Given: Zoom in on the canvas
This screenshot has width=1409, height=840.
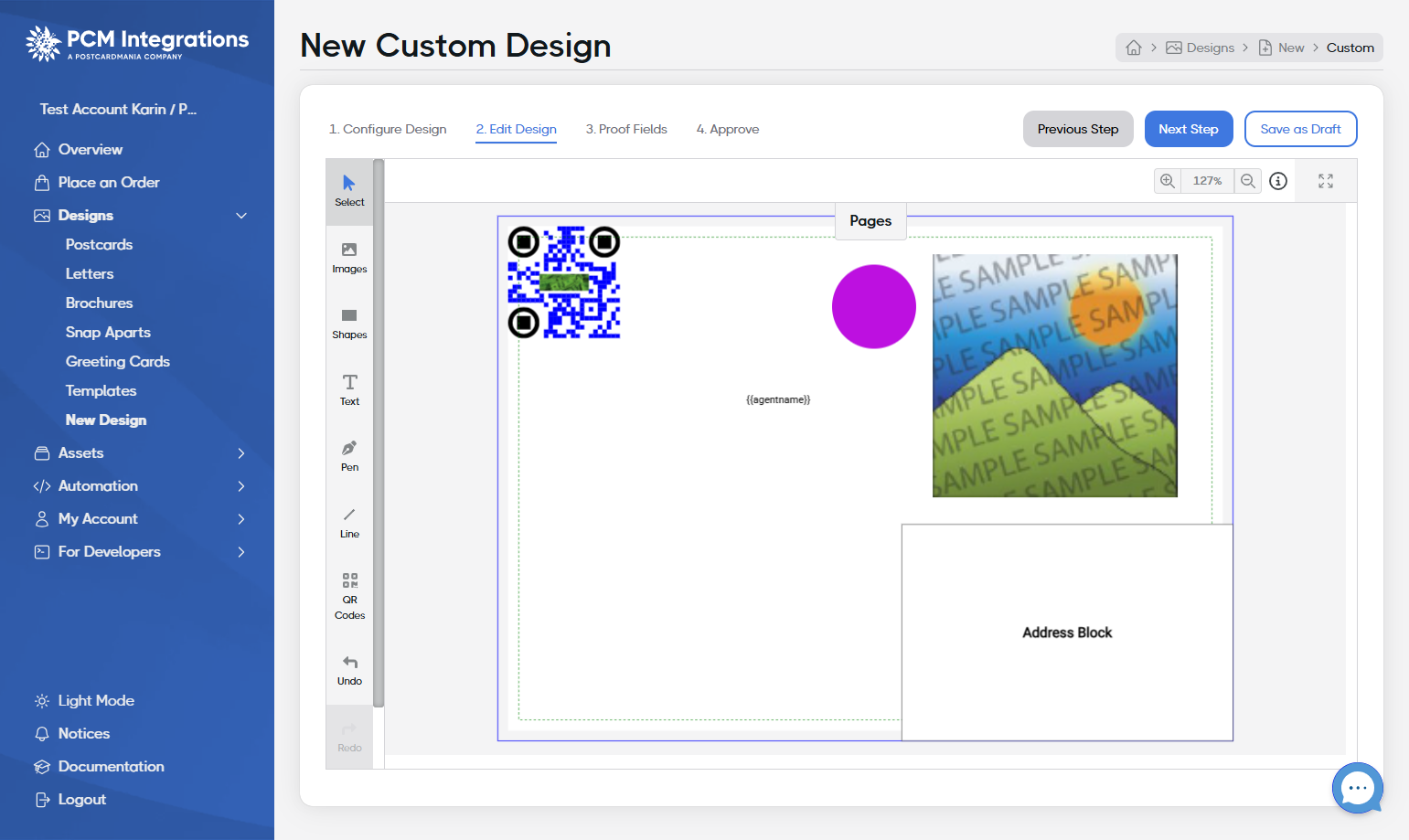Looking at the screenshot, I should (1168, 181).
